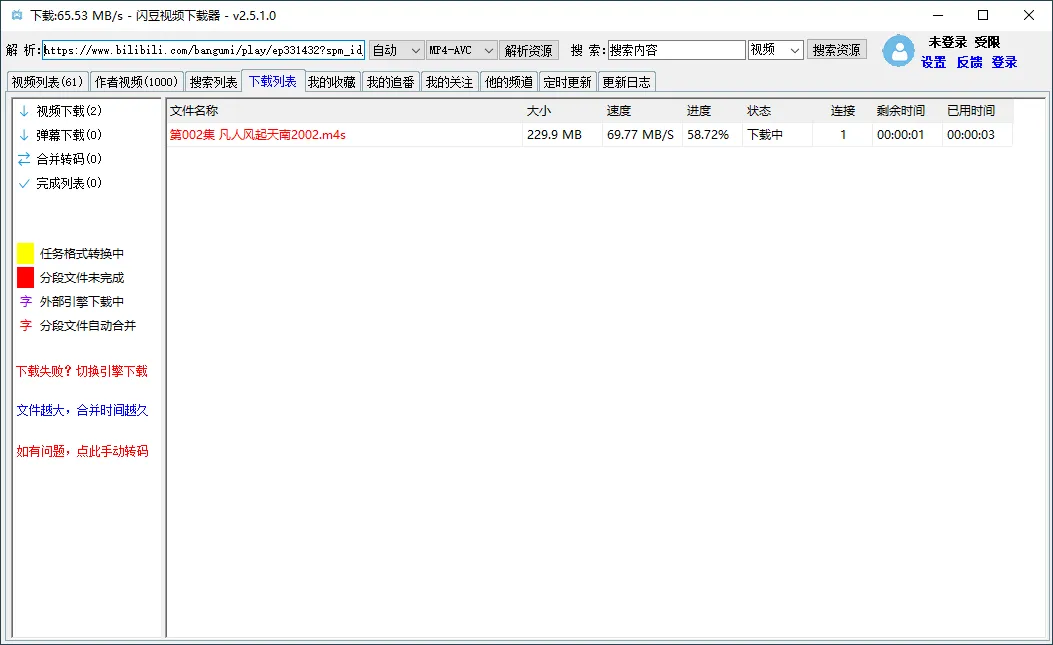Image resolution: width=1053 pixels, height=645 pixels.
Task: Open the 完成列表 checkmark icon
Action: point(22,182)
